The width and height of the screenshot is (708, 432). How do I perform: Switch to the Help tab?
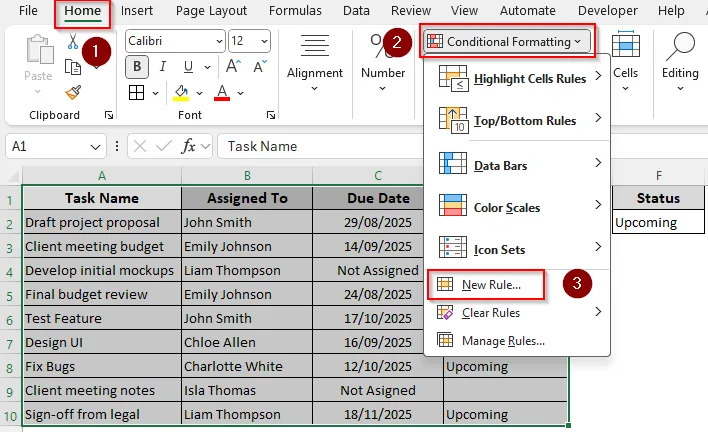tap(671, 11)
